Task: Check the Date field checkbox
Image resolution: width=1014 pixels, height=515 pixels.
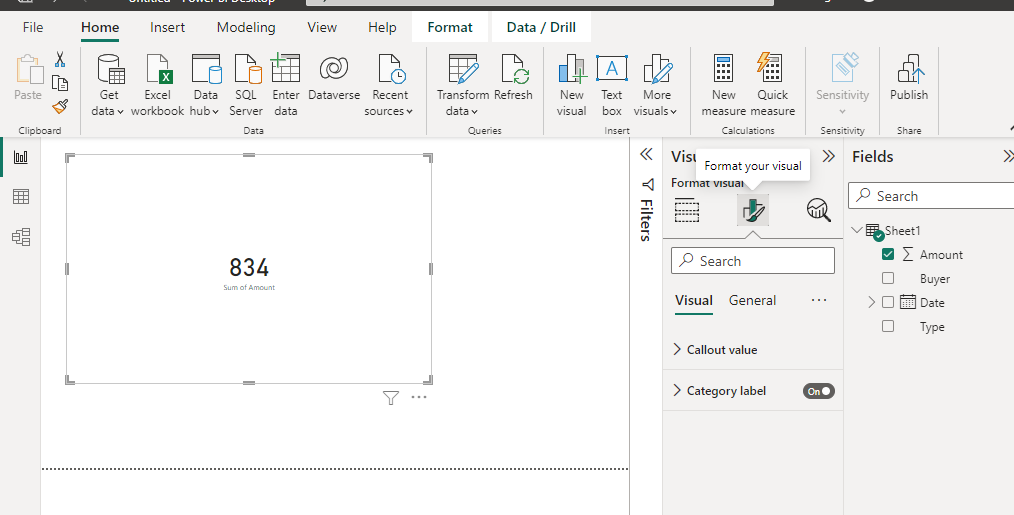Action: click(x=888, y=302)
